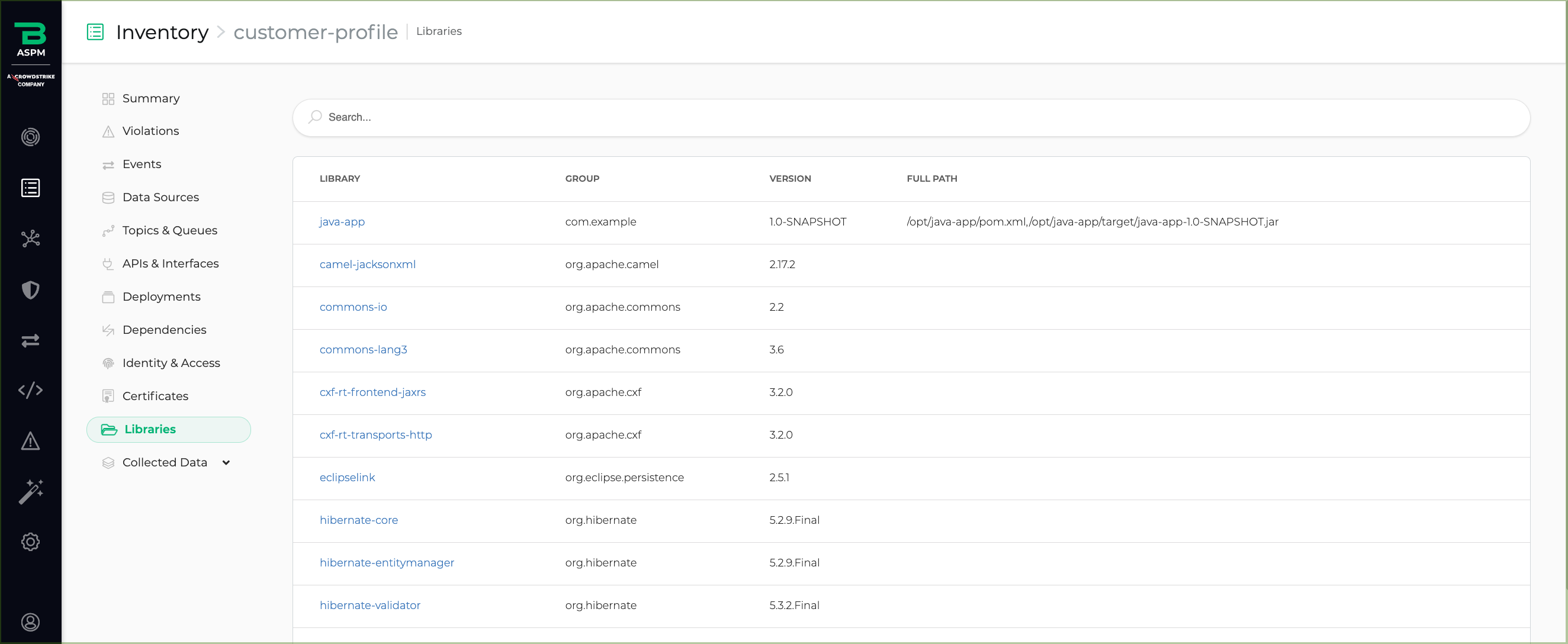Click the Summary grid icon
The image size is (1568, 644).
108,99
